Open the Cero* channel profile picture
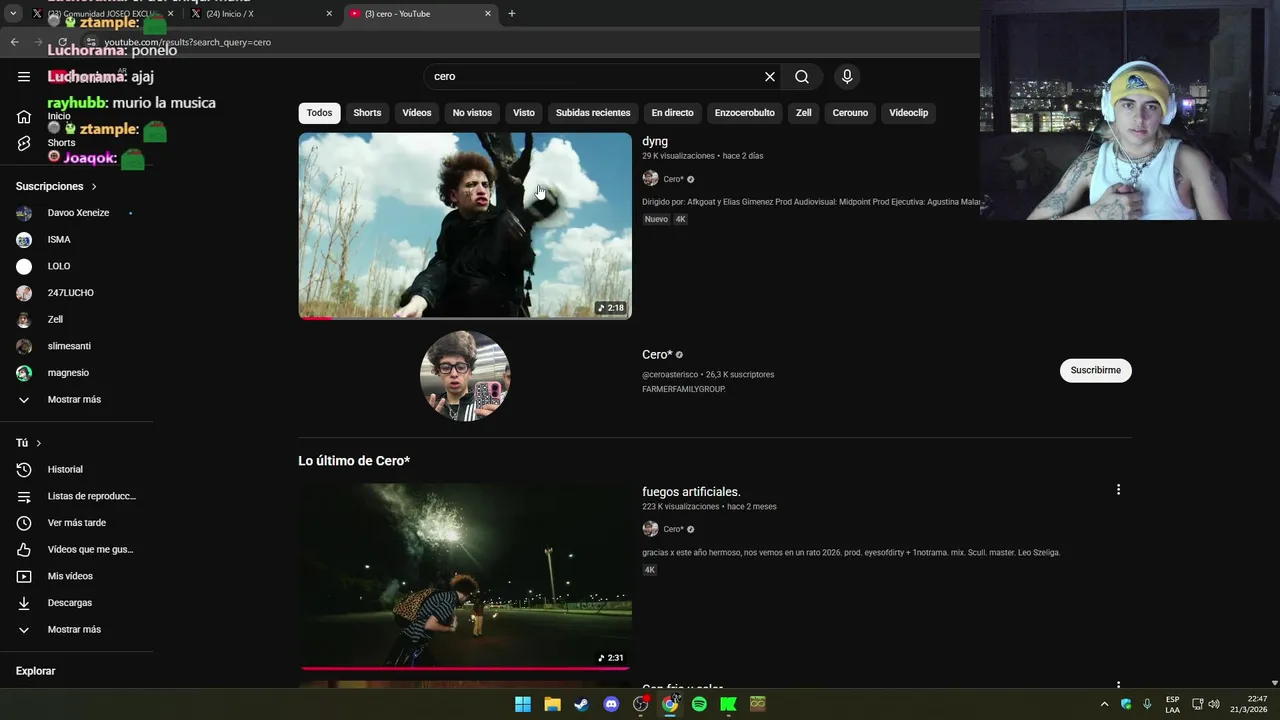This screenshot has height=720, width=1280. (465, 376)
